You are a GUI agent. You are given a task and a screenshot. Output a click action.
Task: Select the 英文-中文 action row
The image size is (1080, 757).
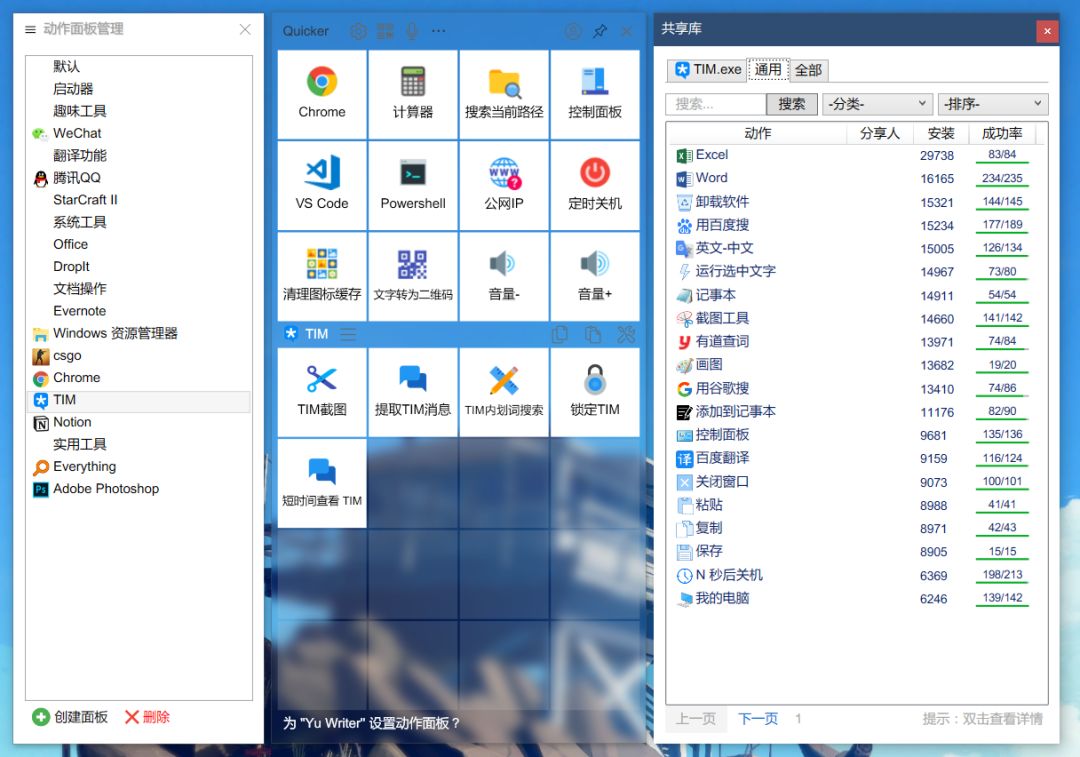pyautogui.click(x=854, y=249)
